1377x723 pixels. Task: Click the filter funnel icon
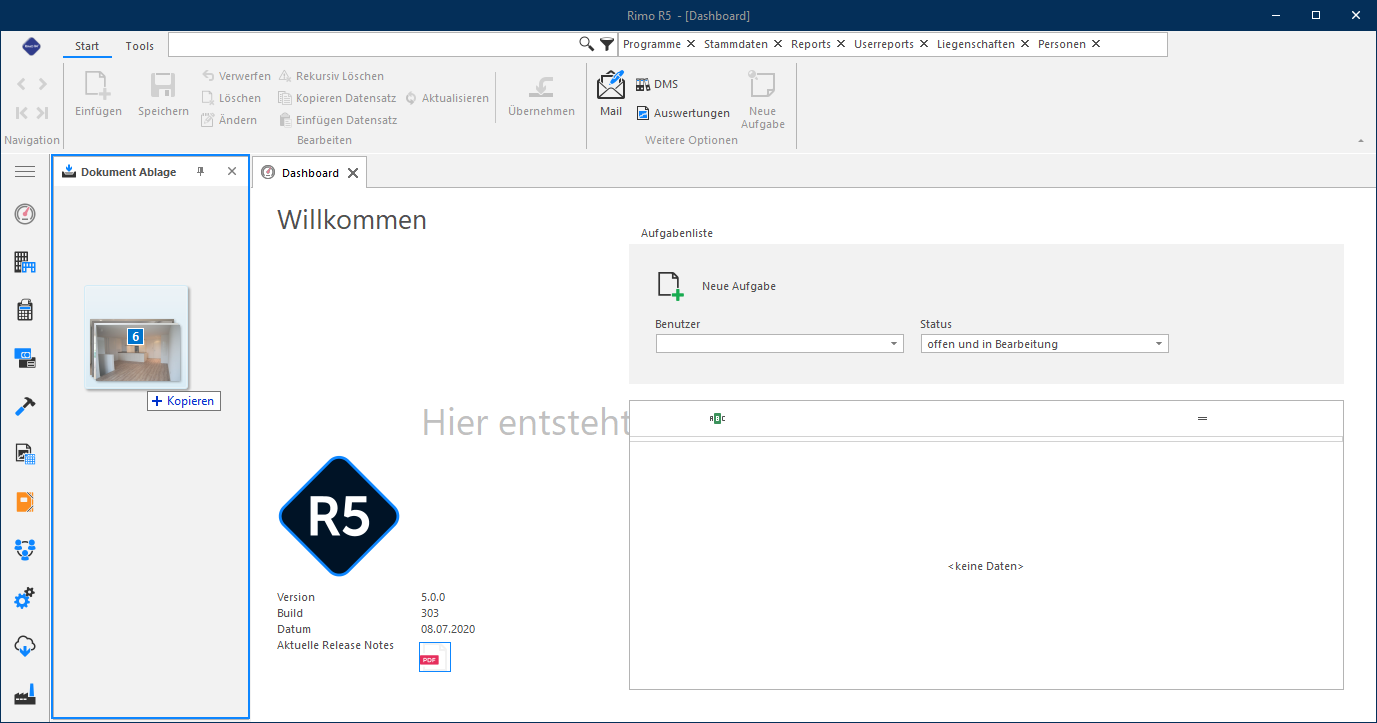pyautogui.click(x=607, y=44)
